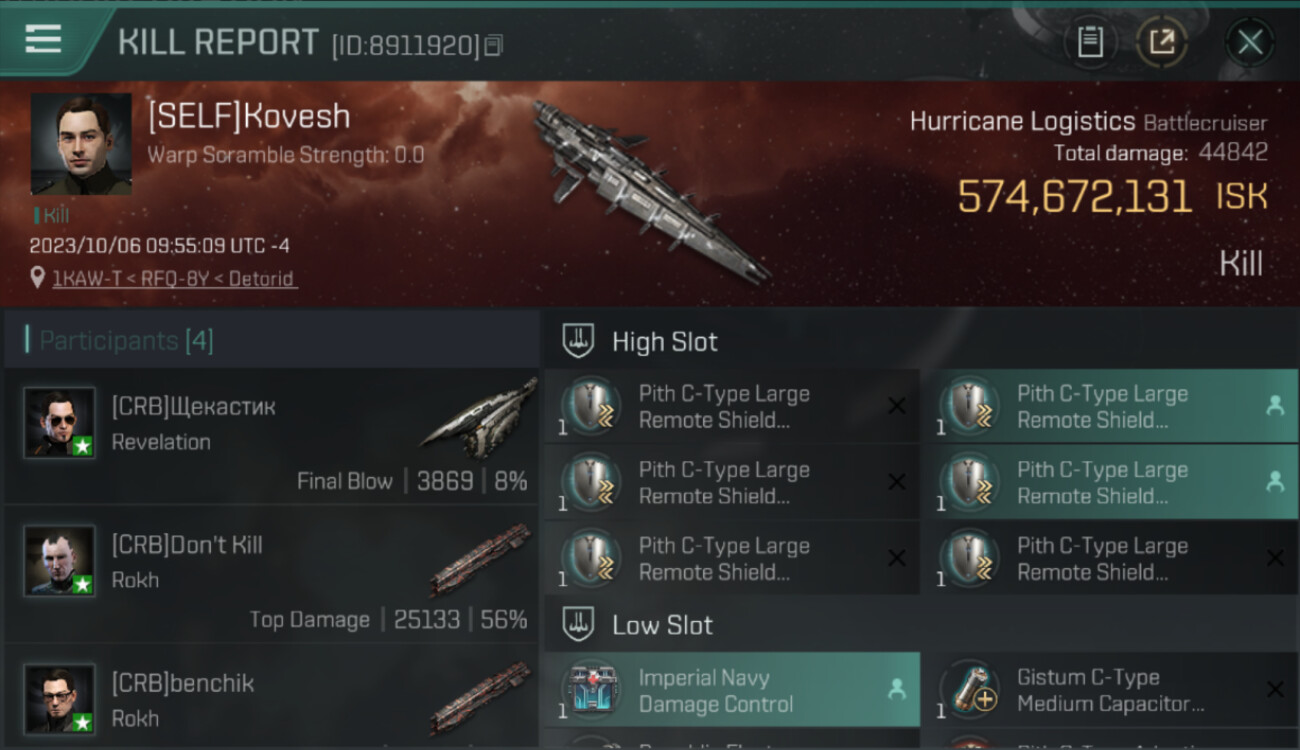1300x750 pixels.
Task: Click the High Slot section icon
Action: pos(579,341)
